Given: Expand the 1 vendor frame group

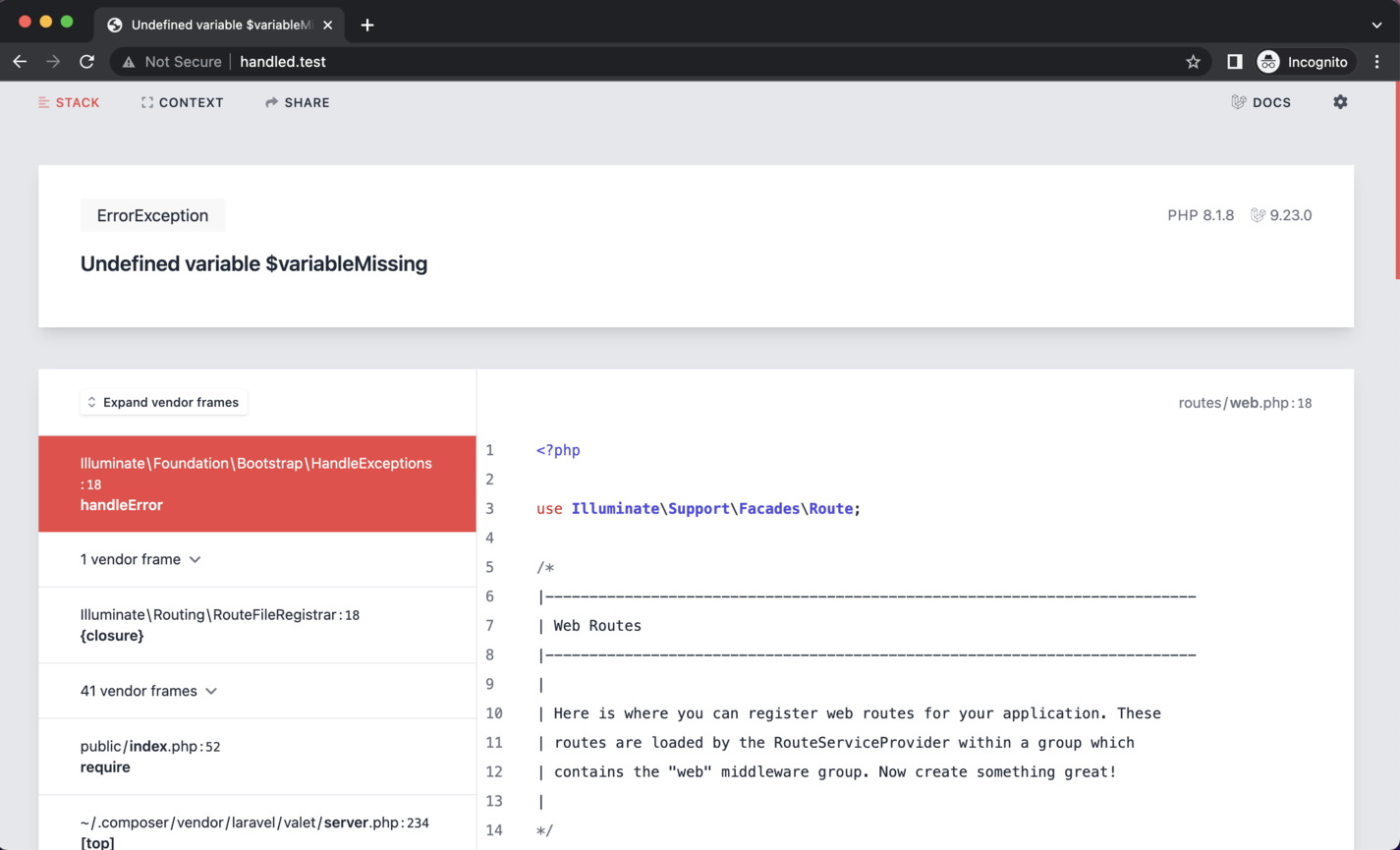Looking at the screenshot, I should coord(140,559).
